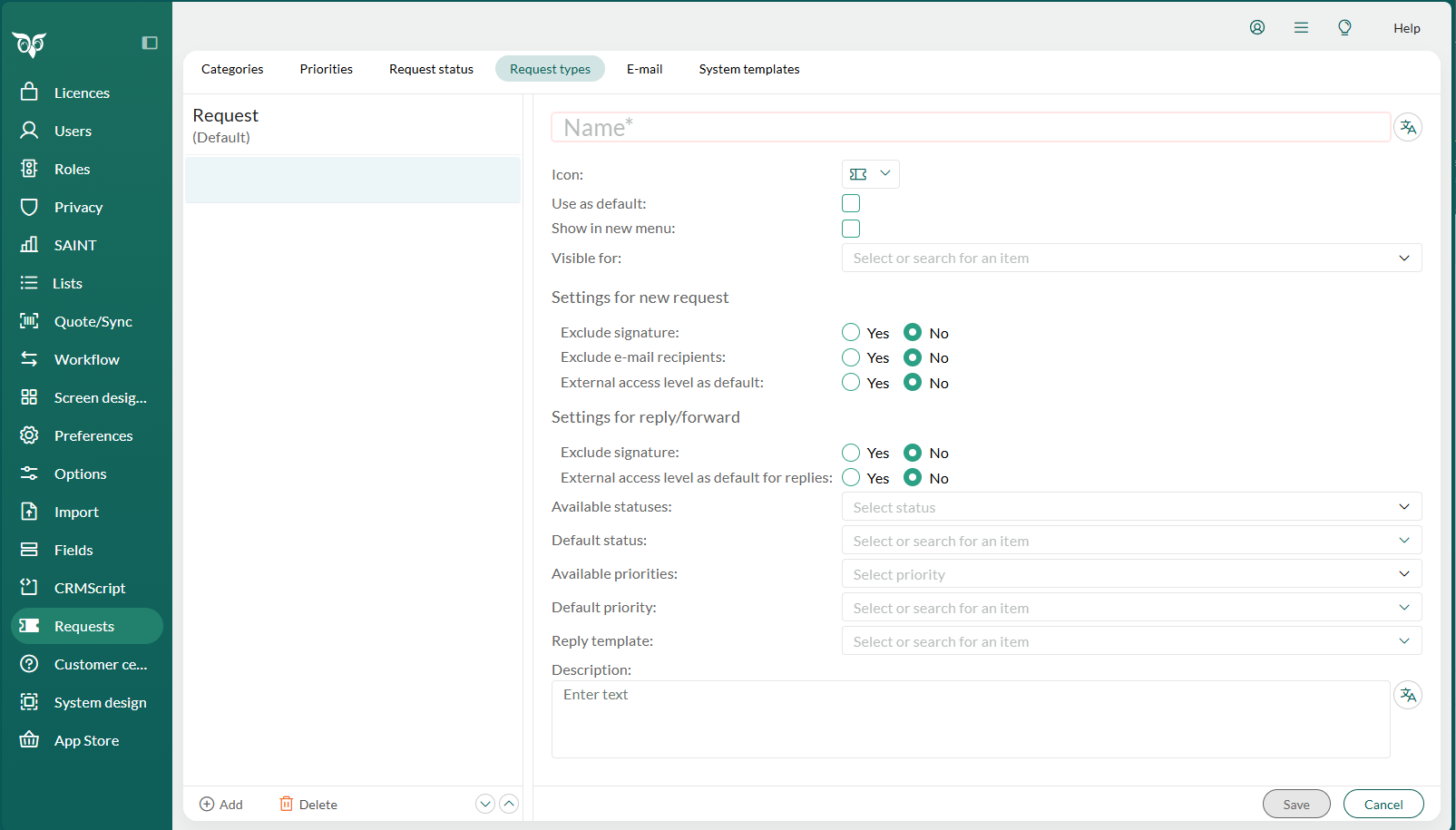Add a new request type
The image size is (1456, 830).
(221, 804)
